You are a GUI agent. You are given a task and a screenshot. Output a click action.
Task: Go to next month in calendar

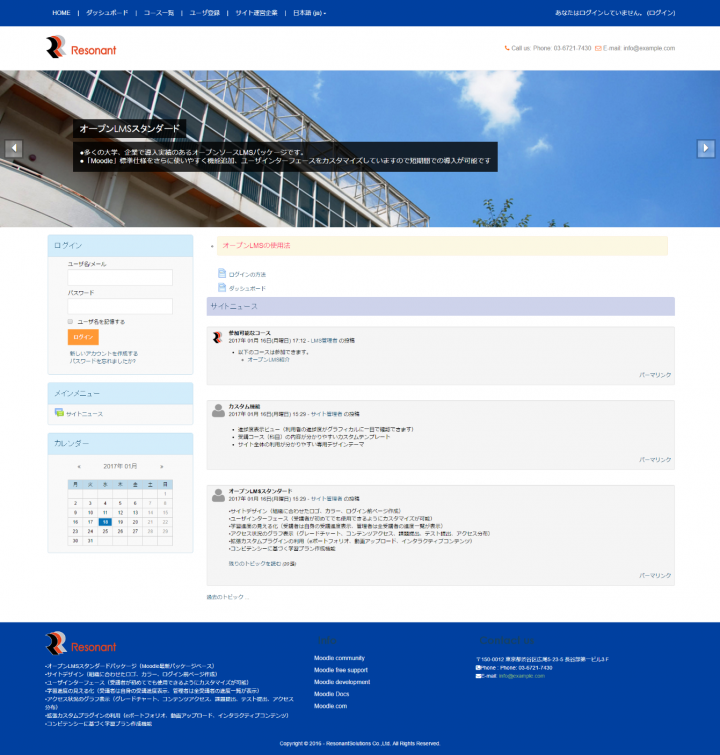[161, 466]
